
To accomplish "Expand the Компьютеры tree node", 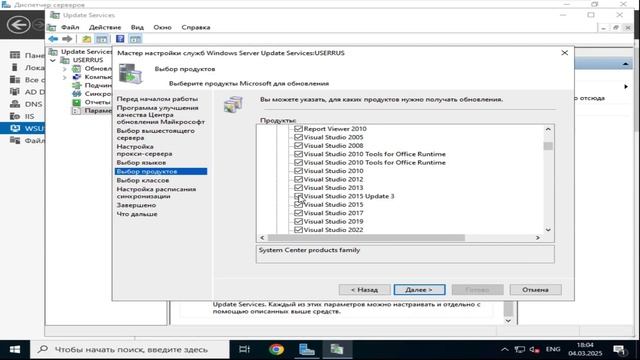I will point(64,77).
